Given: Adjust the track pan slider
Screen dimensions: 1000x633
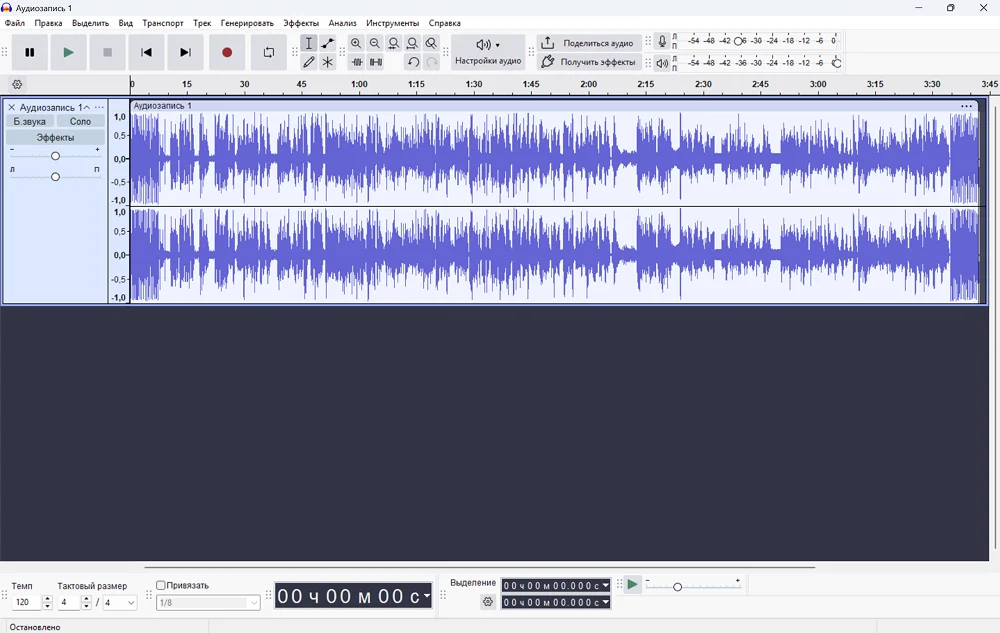Looking at the screenshot, I should tap(55, 177).
